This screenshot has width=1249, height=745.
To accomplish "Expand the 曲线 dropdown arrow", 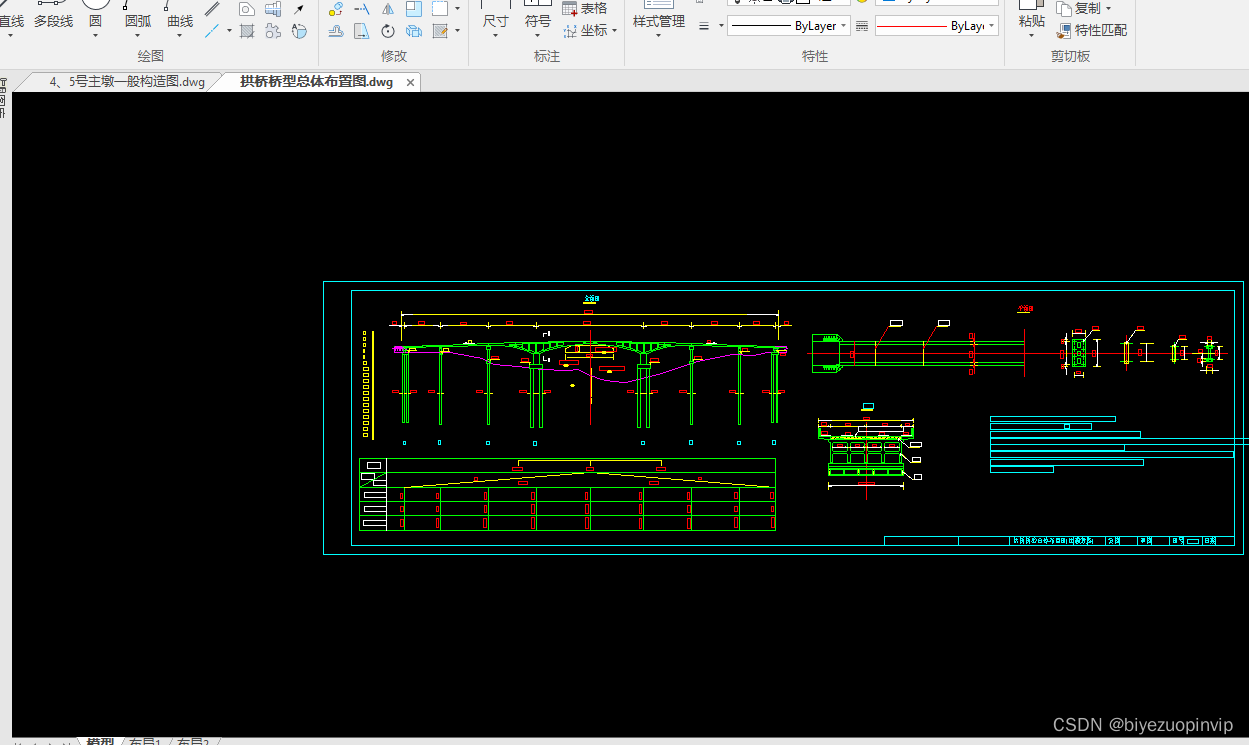I will pos(179,36).
